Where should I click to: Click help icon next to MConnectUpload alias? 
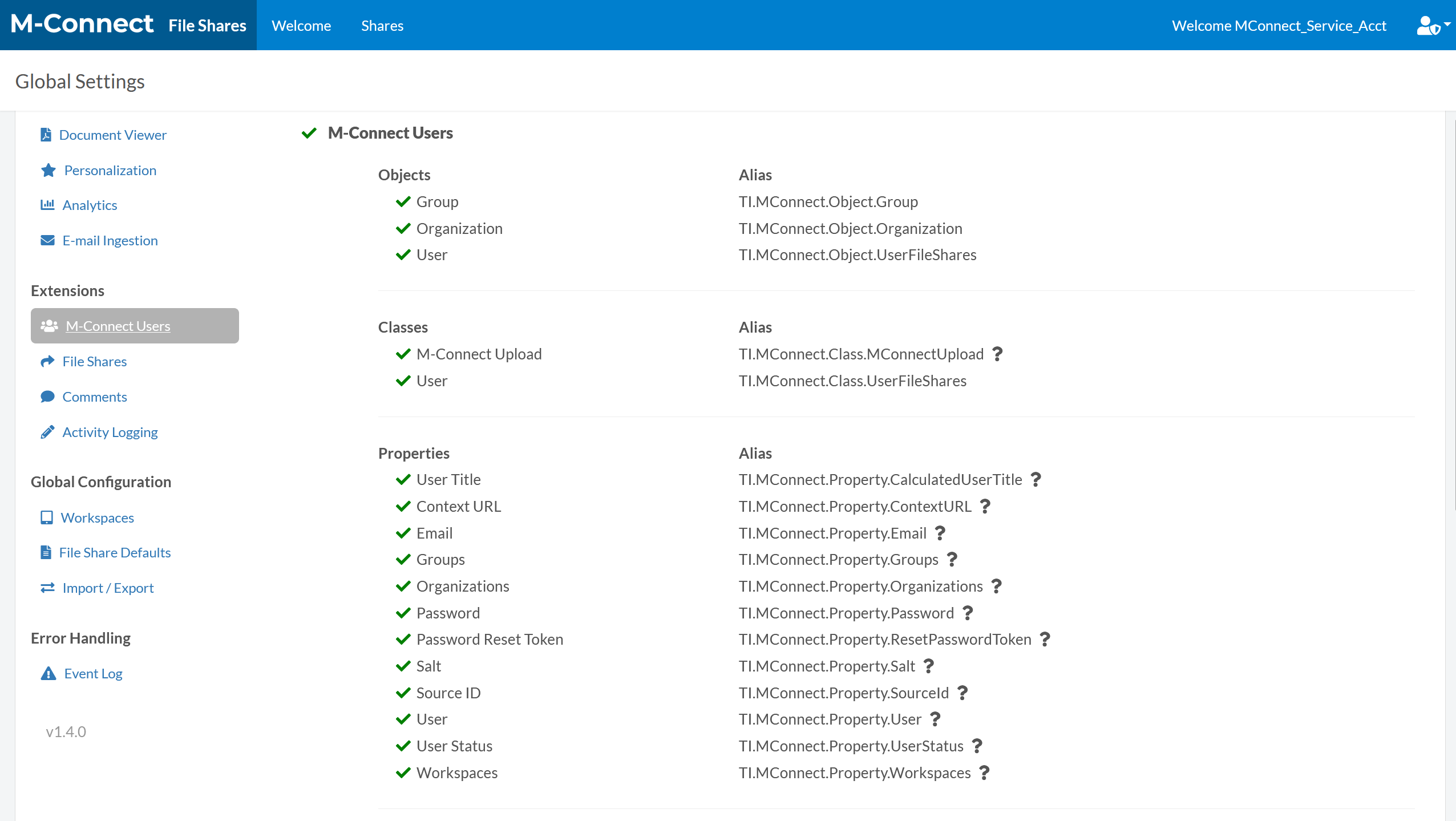997,354
